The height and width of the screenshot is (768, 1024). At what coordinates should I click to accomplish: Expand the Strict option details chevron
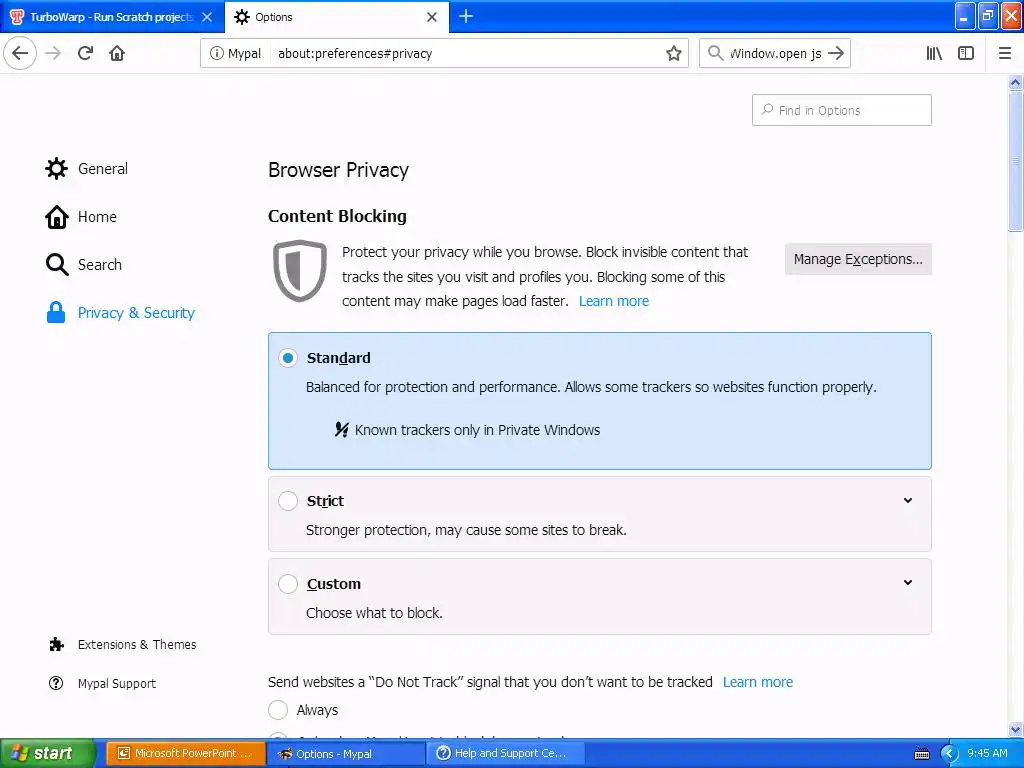908,501
